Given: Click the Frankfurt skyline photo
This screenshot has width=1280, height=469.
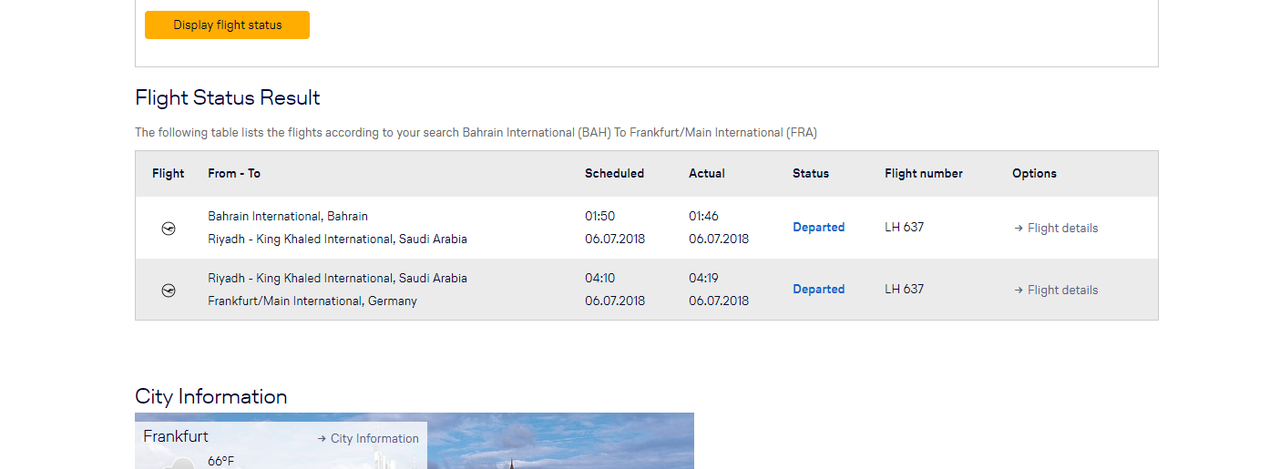Looking at the screenshot, I should tap(560, 441).
